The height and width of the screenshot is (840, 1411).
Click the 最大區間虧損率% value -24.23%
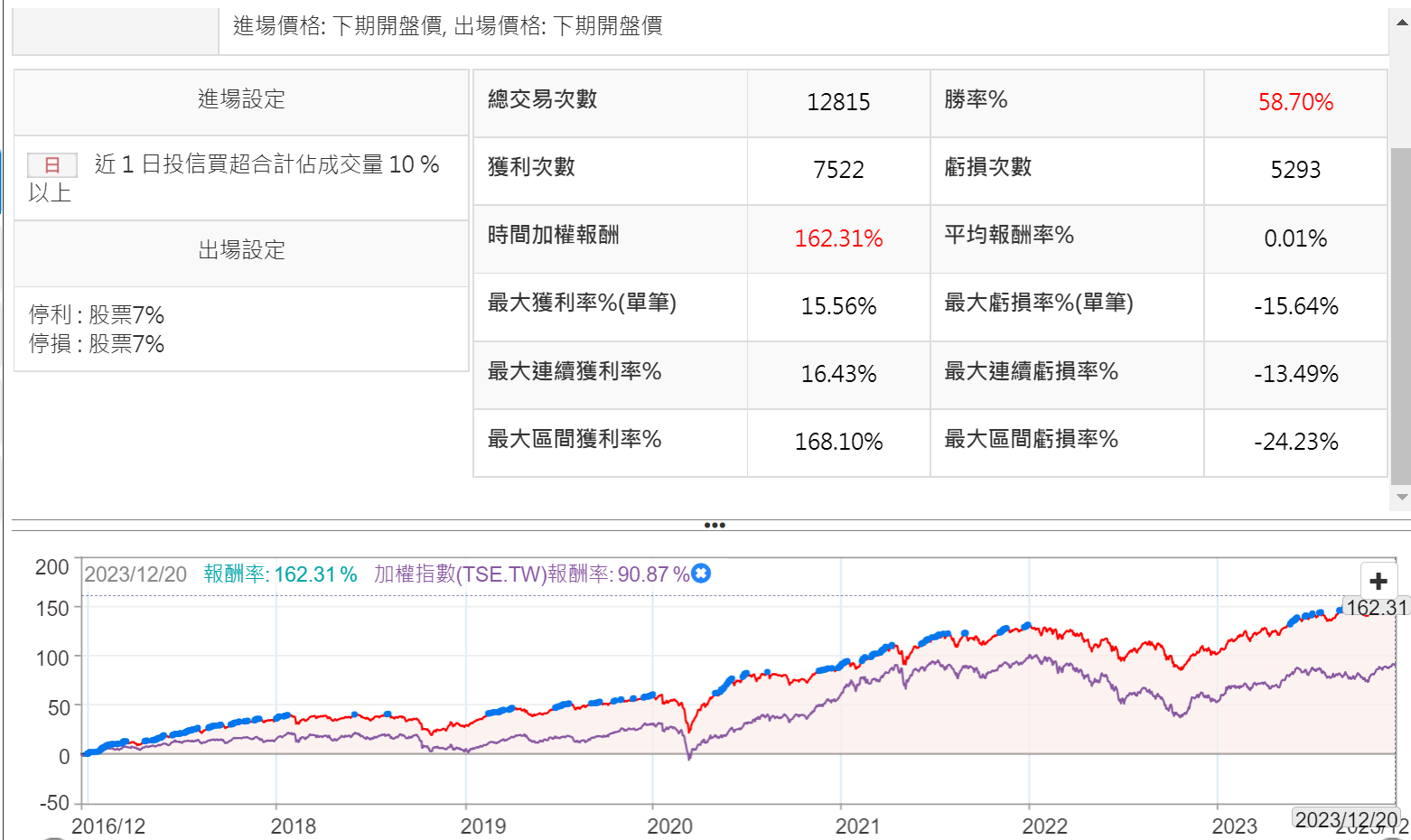click(1295, 442)
